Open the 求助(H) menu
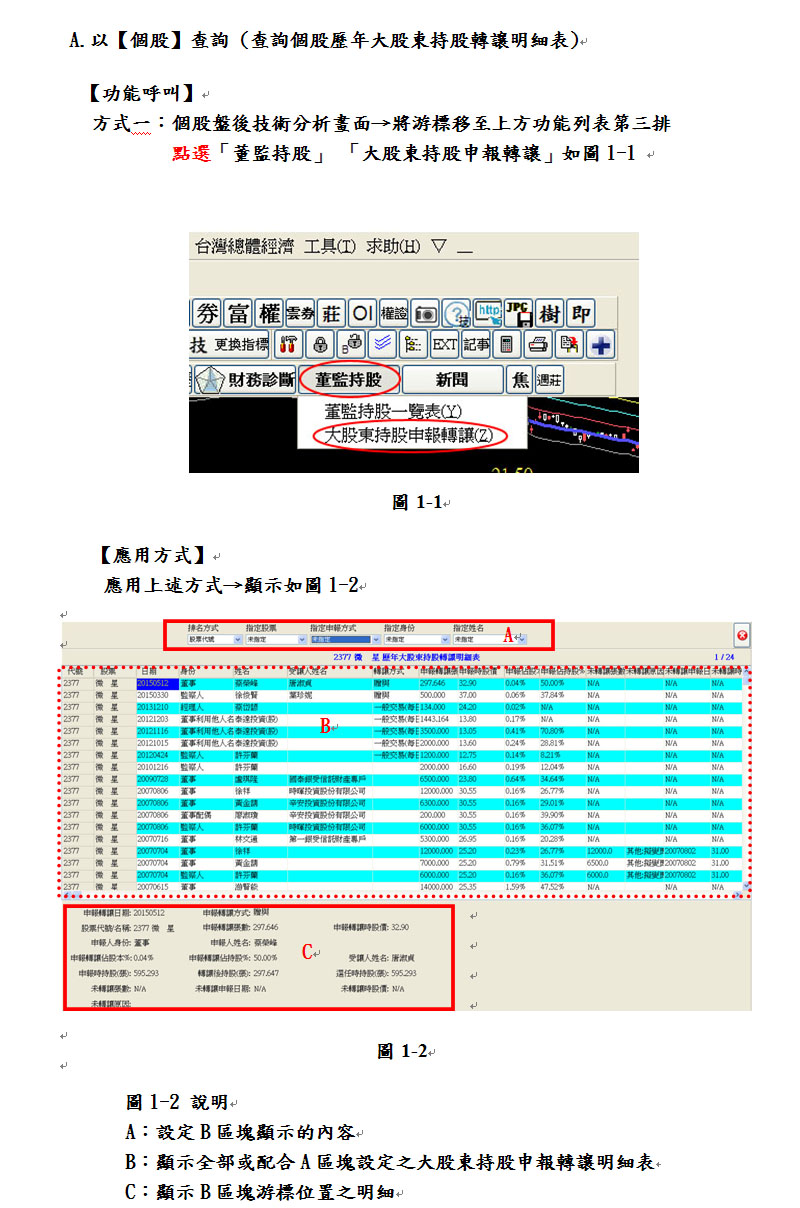The height and width of the screenshot is (1208, 800). [x=393, y=247]
